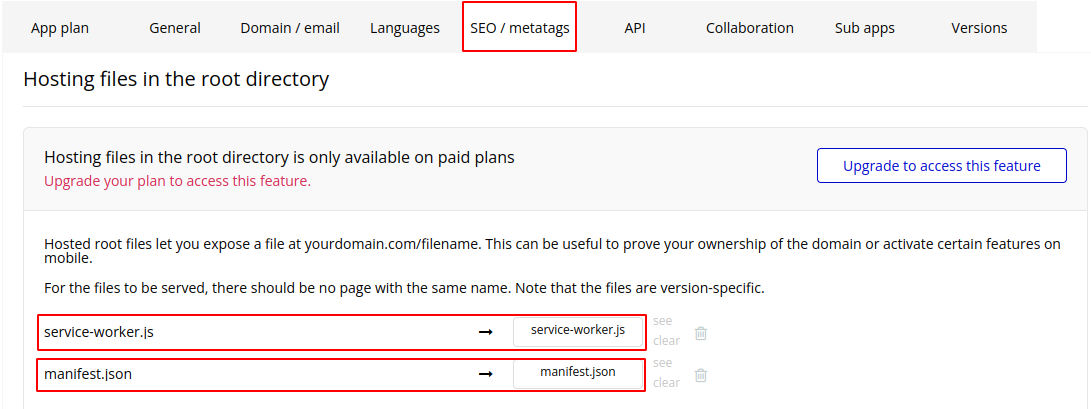Click 'clear' link for manifest.json

click(667, 383)
